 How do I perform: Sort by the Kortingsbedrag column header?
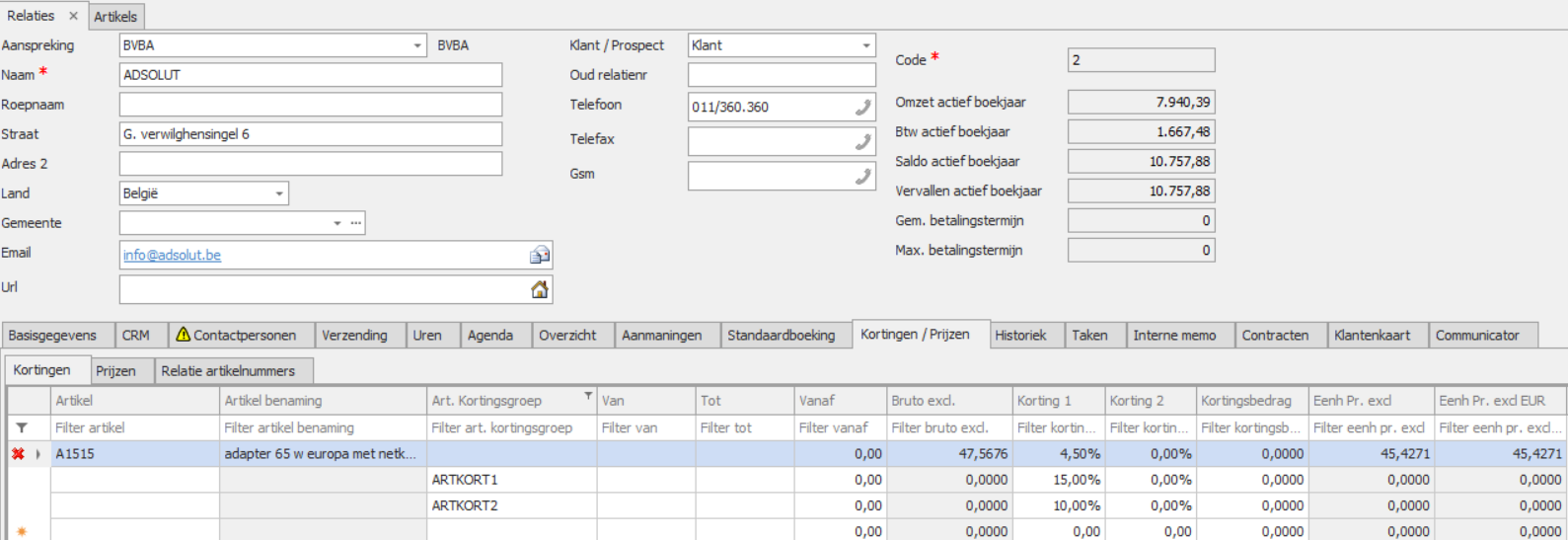pos(1252,401)
